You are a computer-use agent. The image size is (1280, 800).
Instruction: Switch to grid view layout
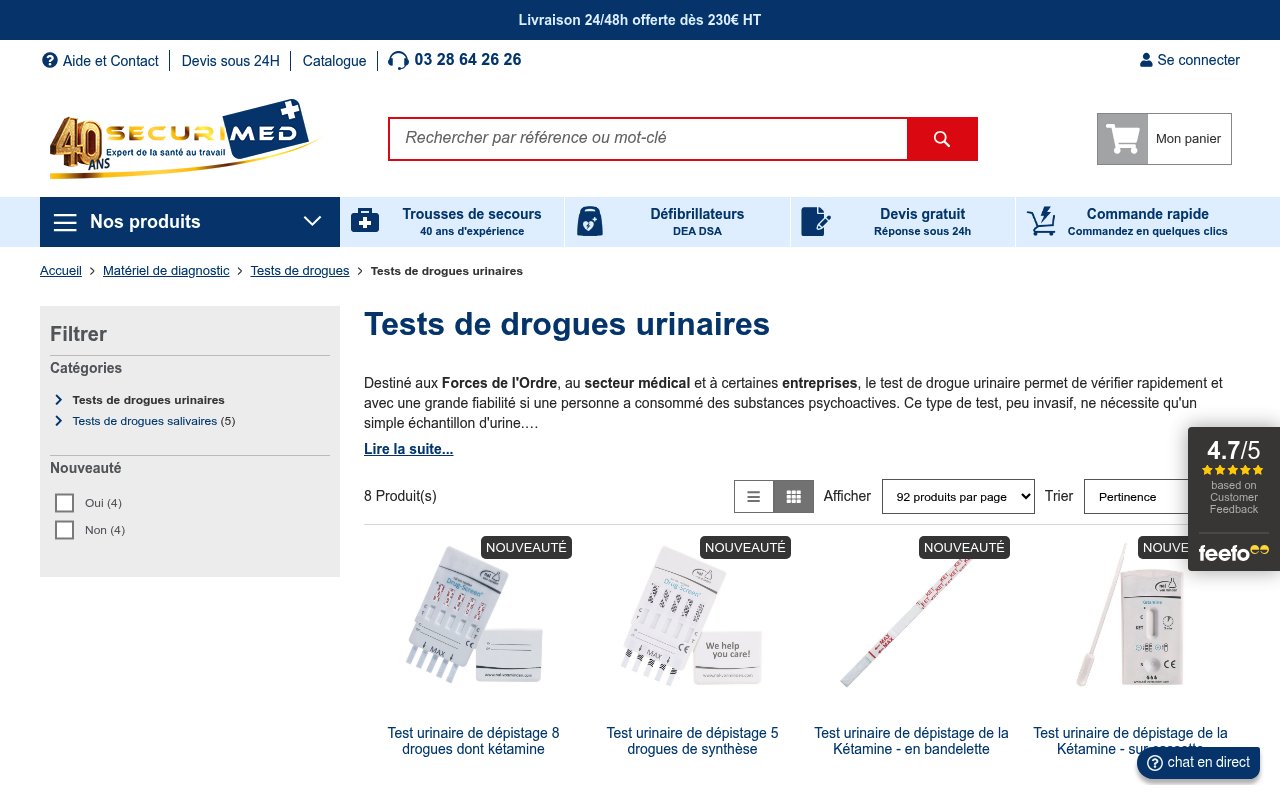click(x=794, y=496)
